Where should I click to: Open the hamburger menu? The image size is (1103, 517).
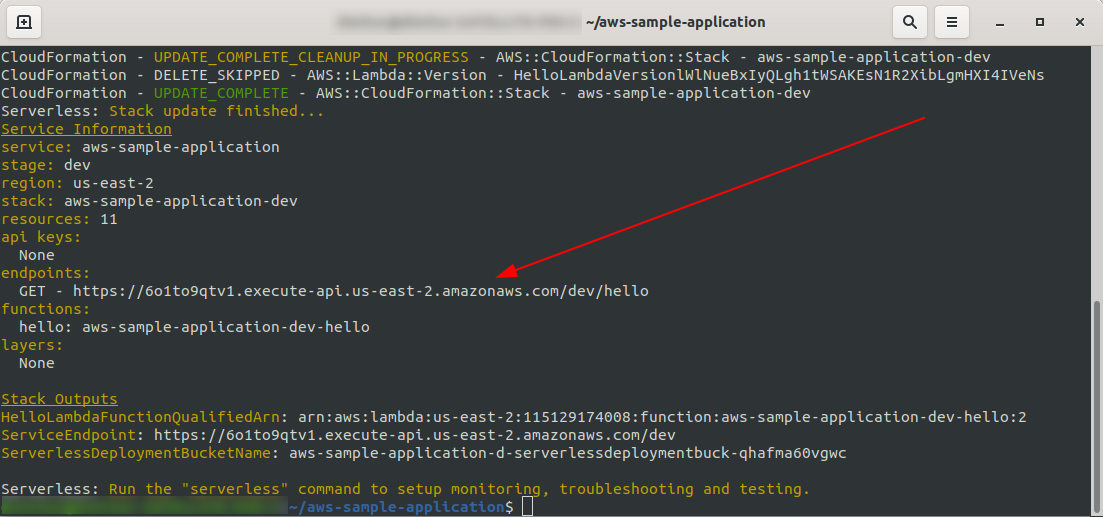point(953,22)
